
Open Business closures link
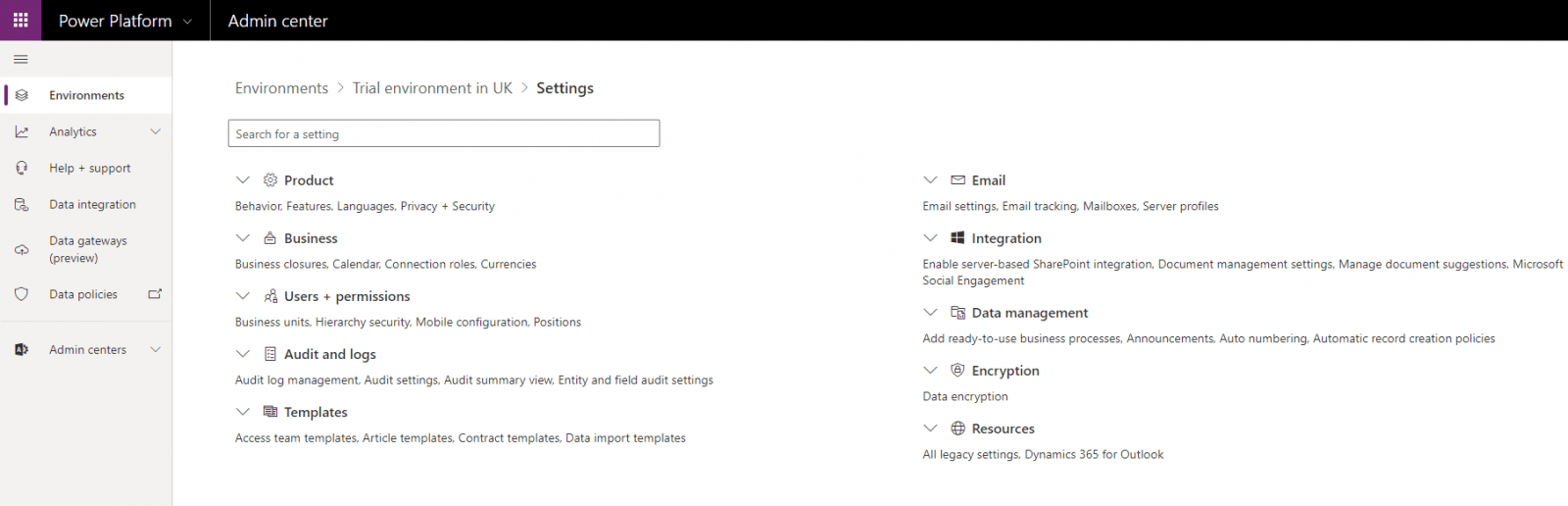tap(280, 264)
